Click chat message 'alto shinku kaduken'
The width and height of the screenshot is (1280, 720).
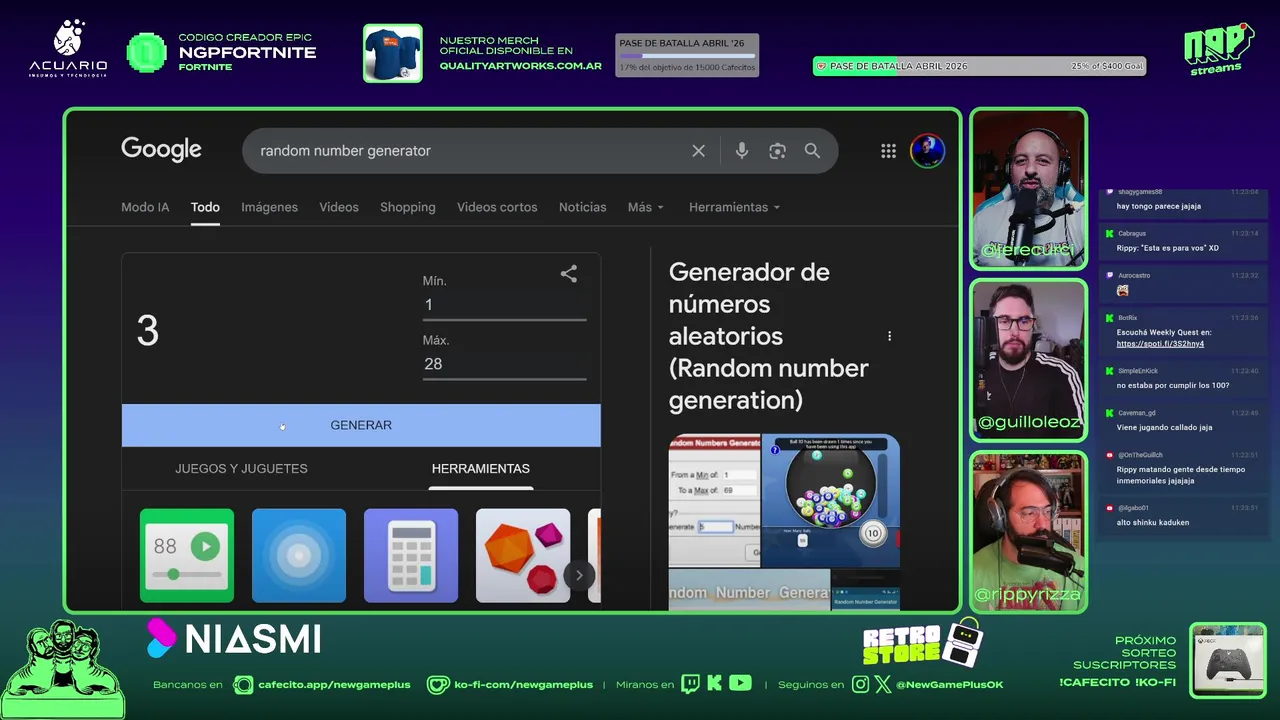click(1153, 522)
